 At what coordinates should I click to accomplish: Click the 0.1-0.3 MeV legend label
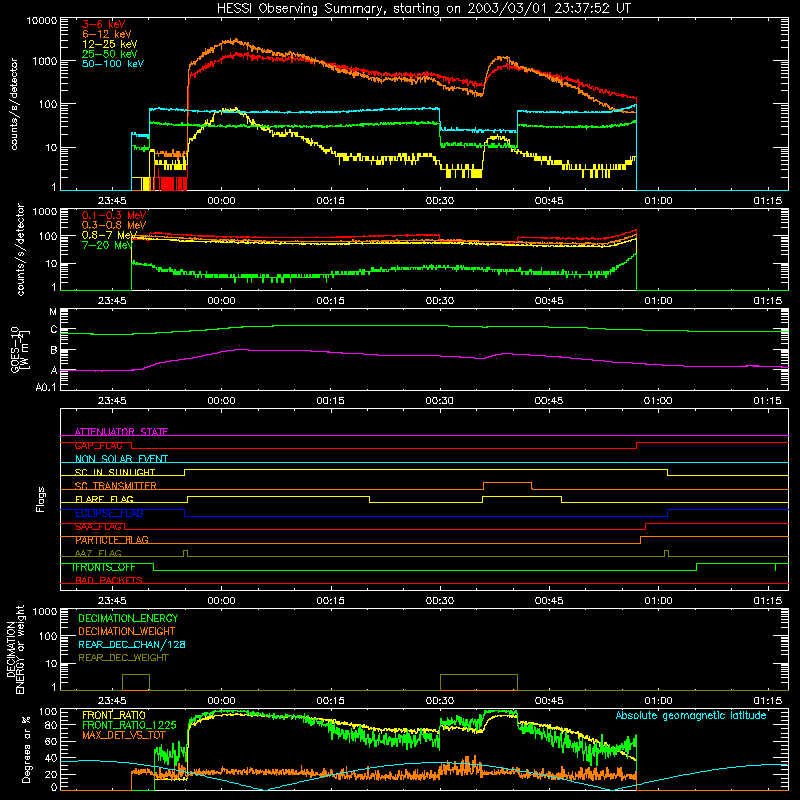[114, 215]
